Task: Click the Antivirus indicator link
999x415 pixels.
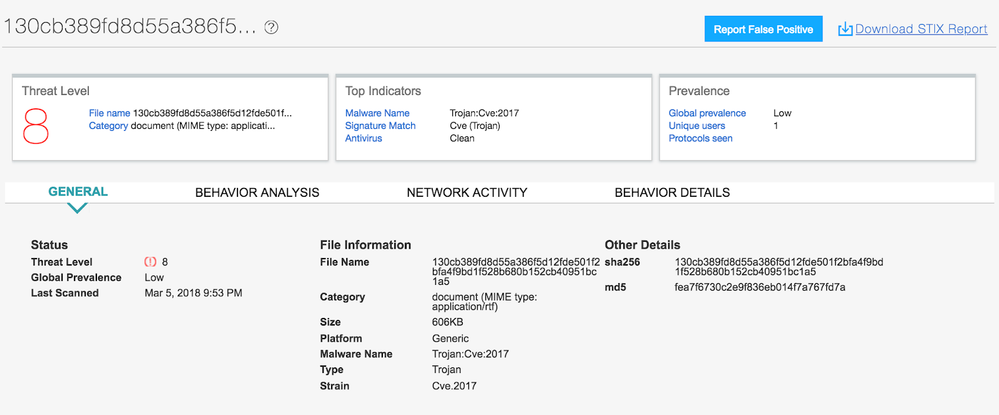Action: click(x=364, y=138)
